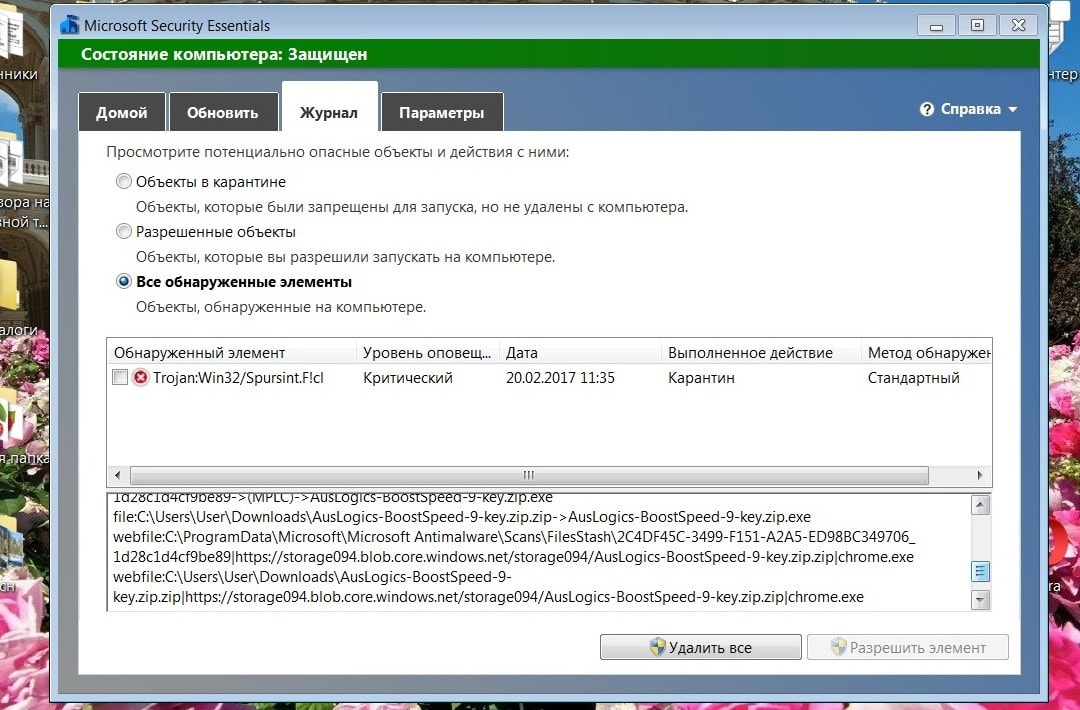Click the line starting with file:C:\Users\User\Downloads
The image size is (1080, 710).
click(x=461, y=516)
